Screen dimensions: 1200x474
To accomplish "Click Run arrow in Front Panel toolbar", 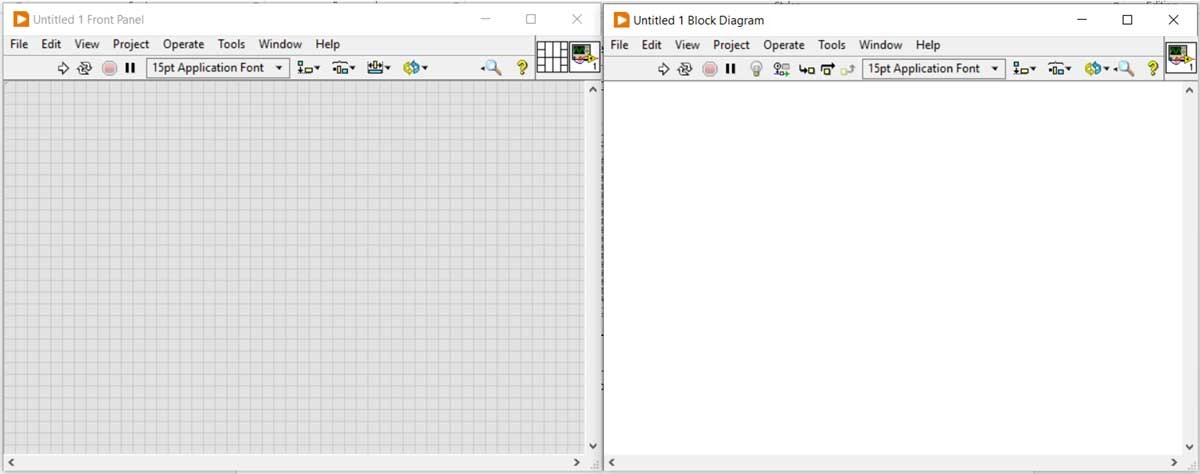I will (62, 68).
